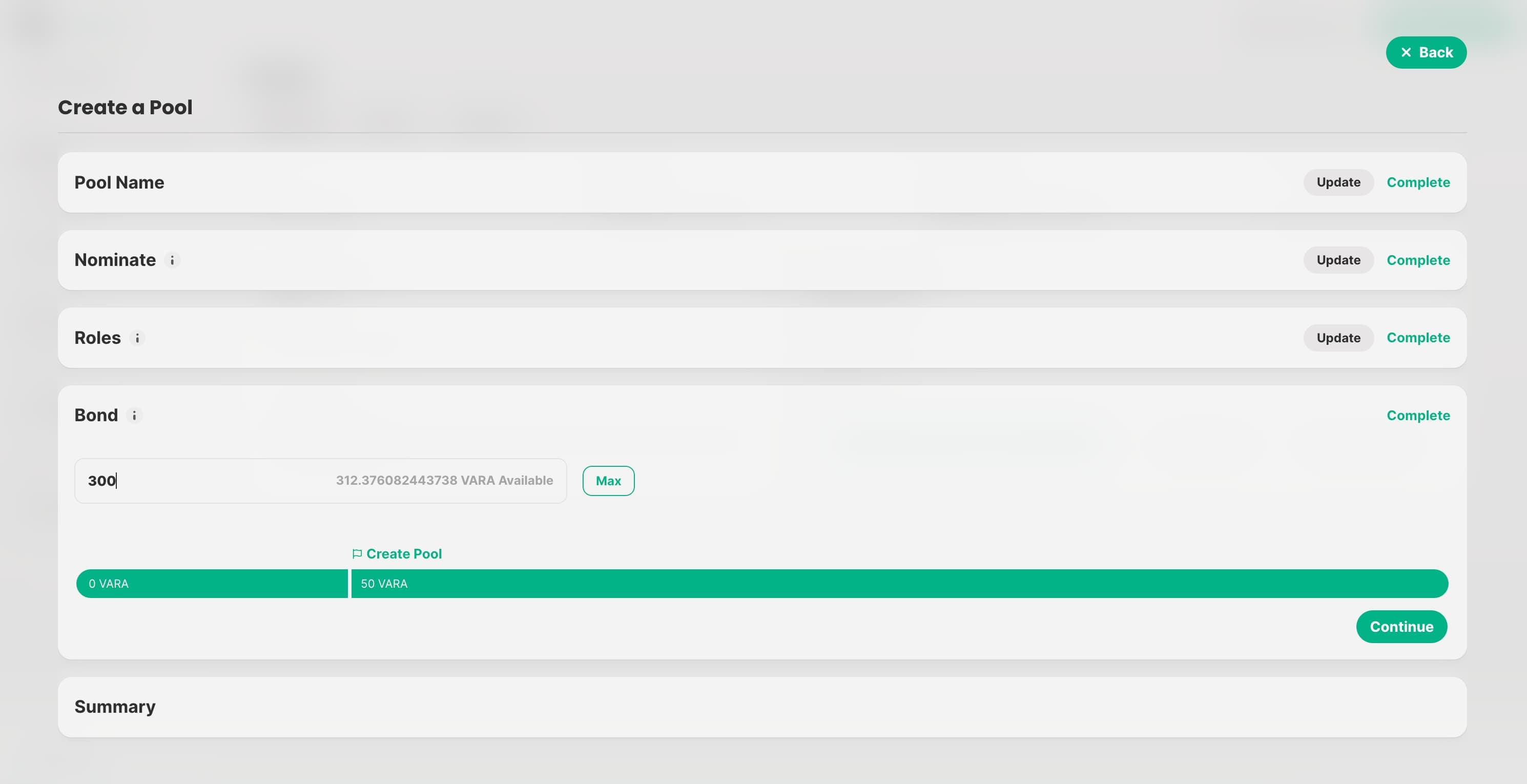Click the Create Pool threshold label

tap(404, 553)
